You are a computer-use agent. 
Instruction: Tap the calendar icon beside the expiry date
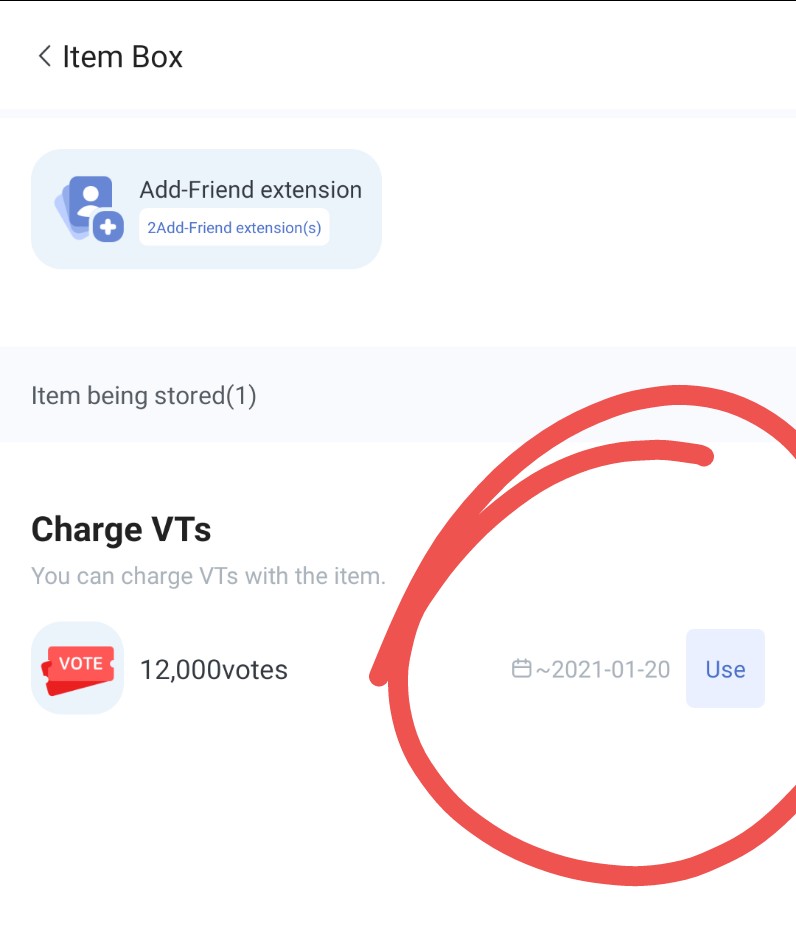(x=521, y=668)
